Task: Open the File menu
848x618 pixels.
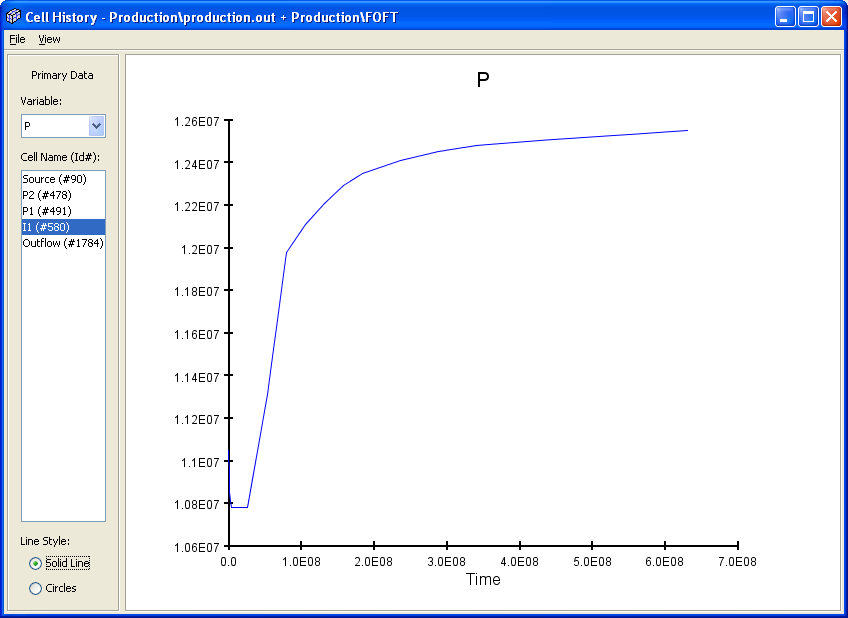Action: pyautogui.click(x=17, y=39)
